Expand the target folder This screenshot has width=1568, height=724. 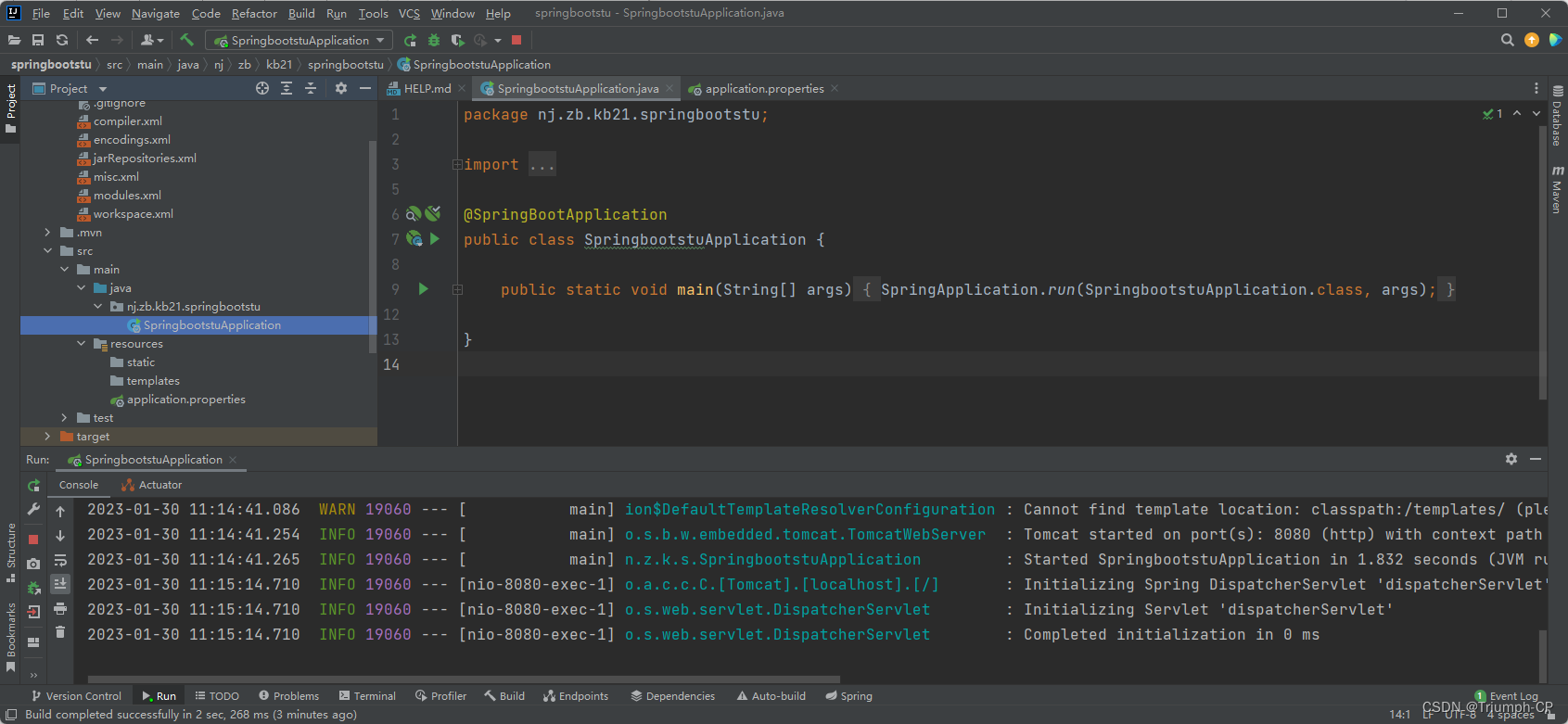point(46,437)
